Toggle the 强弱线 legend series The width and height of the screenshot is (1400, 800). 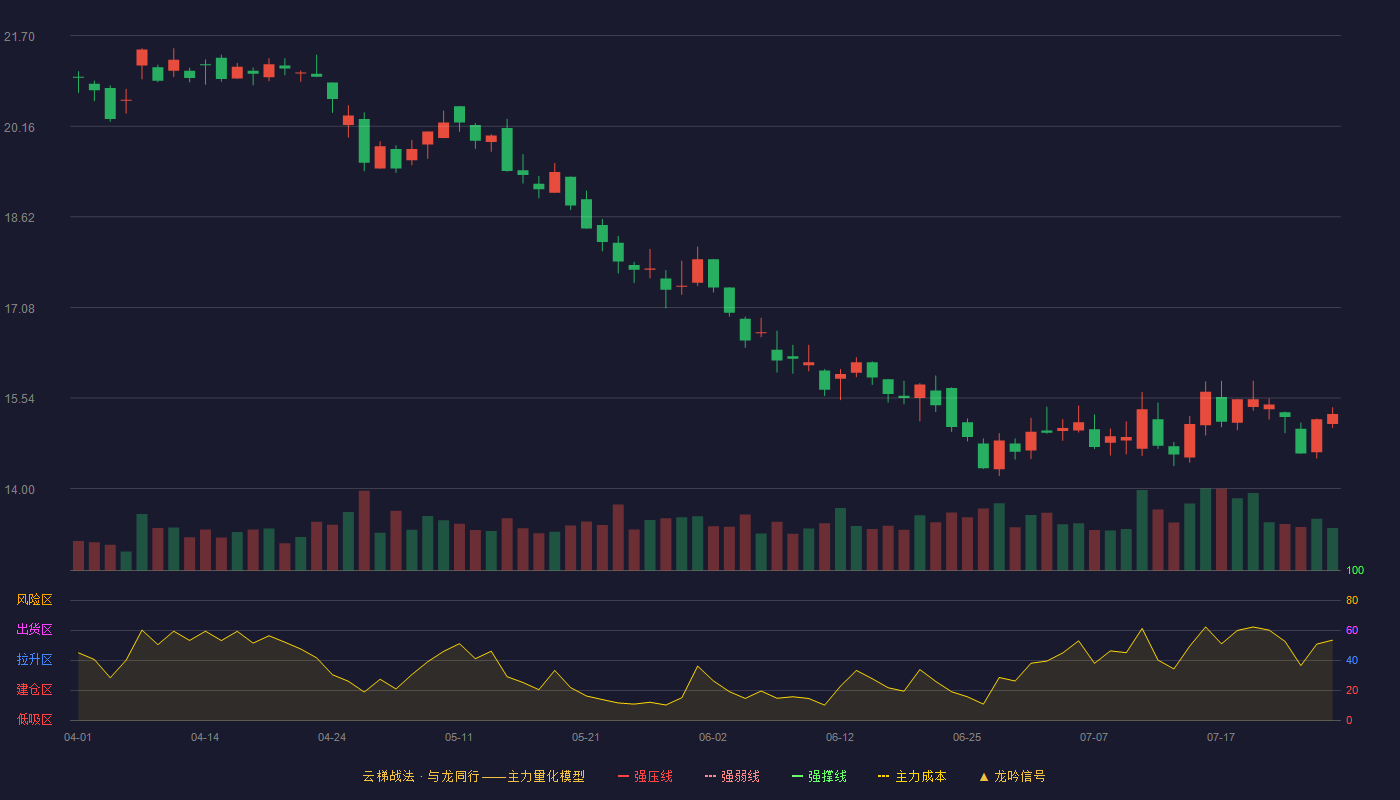point(732,776)
